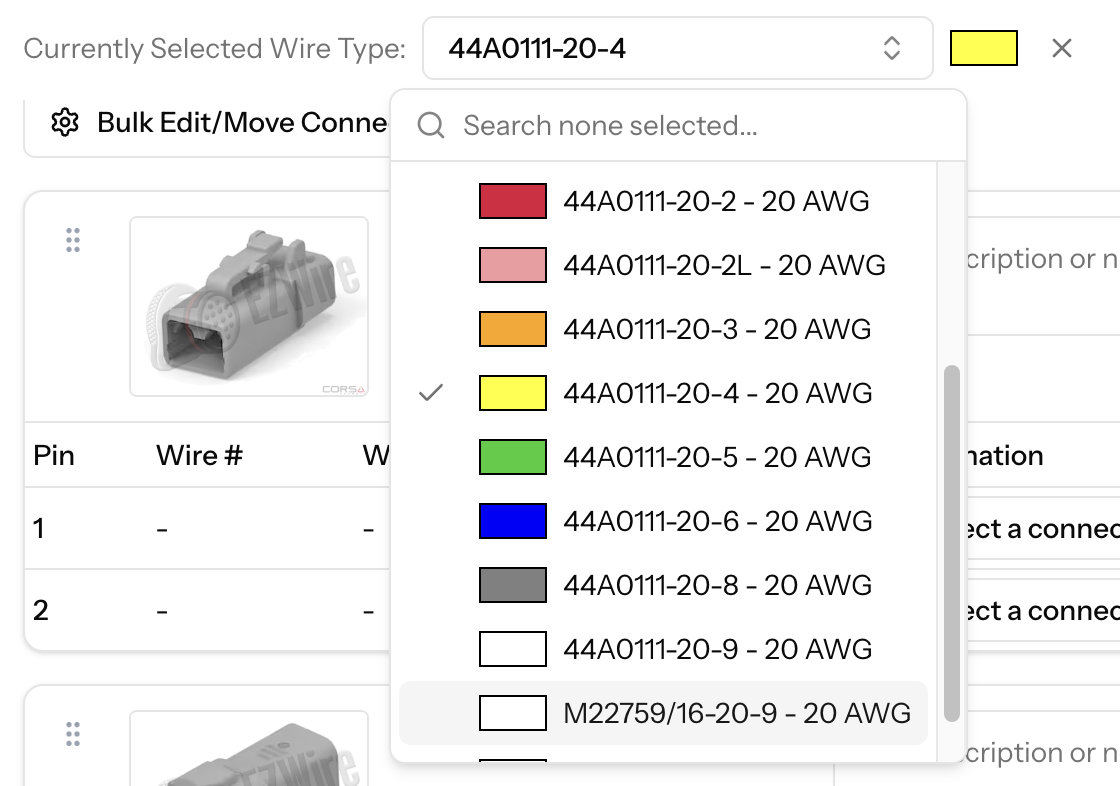
Task: Open first connector thumbnail image
Action: 249,307
